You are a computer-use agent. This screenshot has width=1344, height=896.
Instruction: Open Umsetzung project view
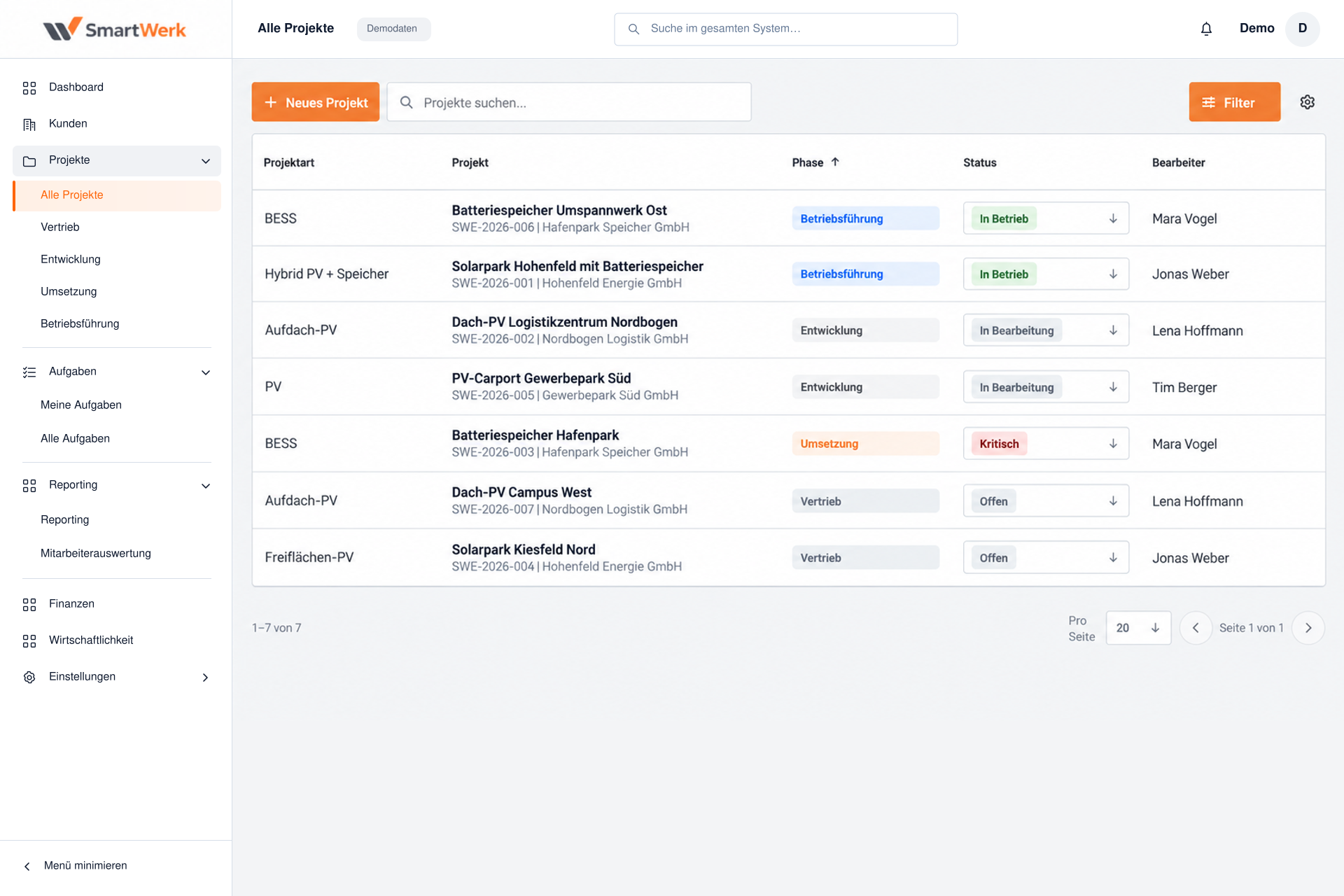click(69, 292)
